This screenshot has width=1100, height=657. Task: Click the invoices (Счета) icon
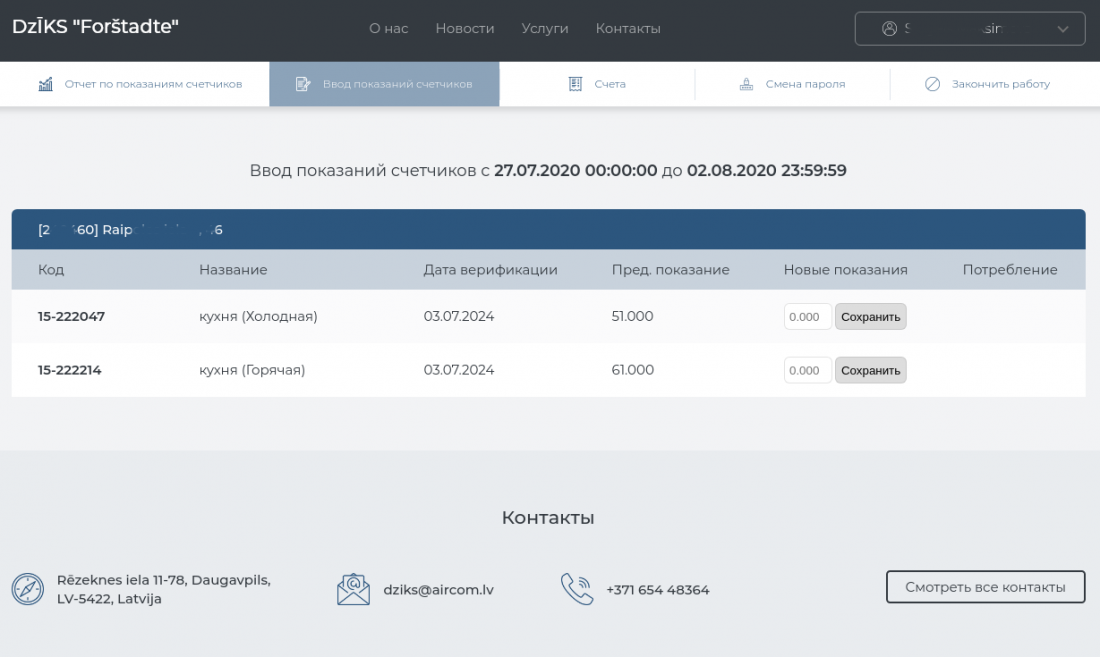[575, 84]
